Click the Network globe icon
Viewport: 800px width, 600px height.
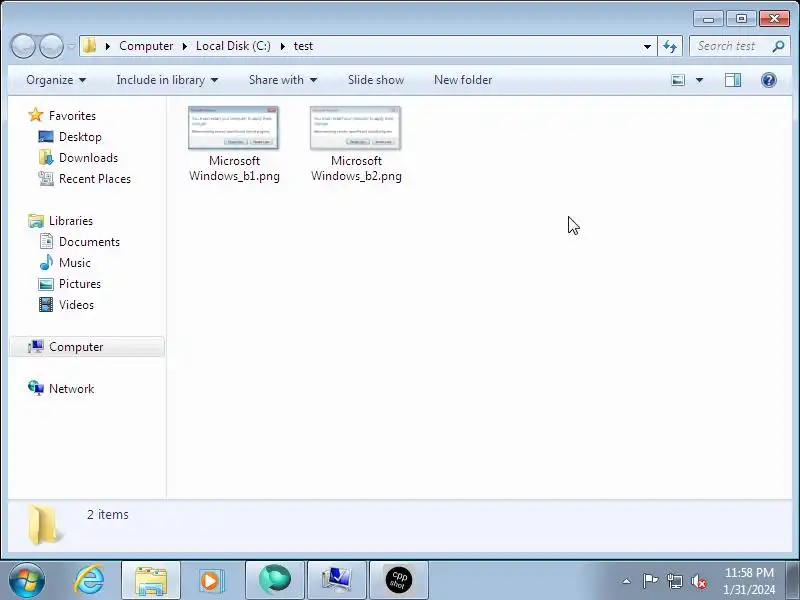[36, 388]
